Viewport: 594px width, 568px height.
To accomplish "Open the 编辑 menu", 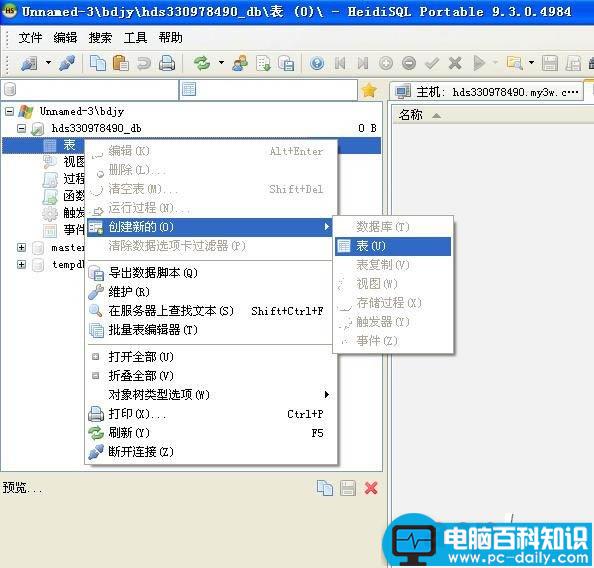I will coord(65,38).
